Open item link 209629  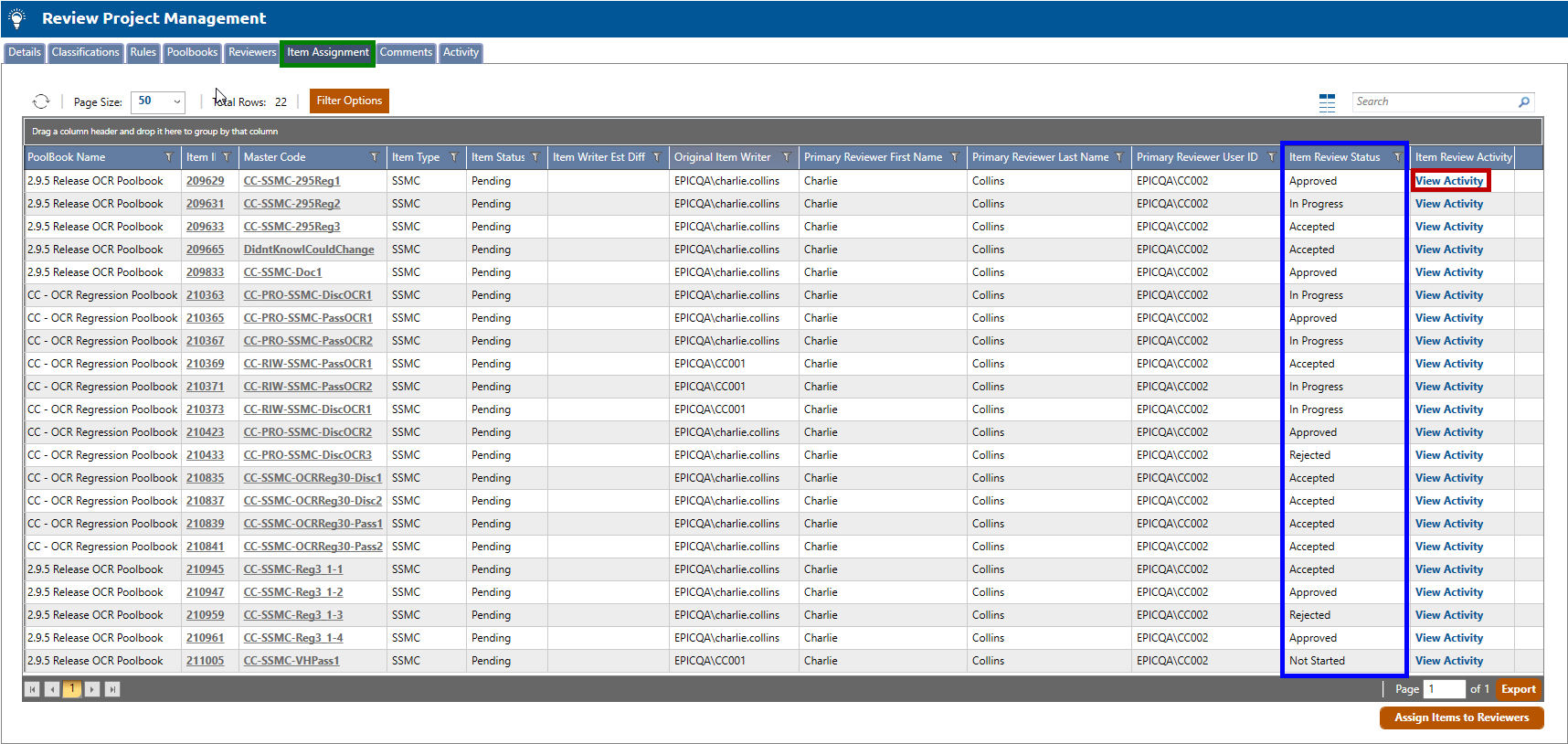(205, 181)
